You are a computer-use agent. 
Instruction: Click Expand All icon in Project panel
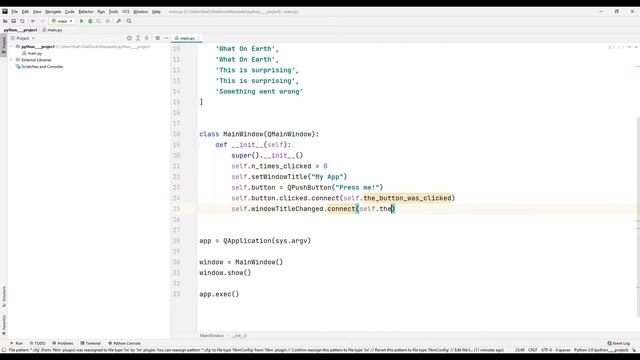click(138, 38)
